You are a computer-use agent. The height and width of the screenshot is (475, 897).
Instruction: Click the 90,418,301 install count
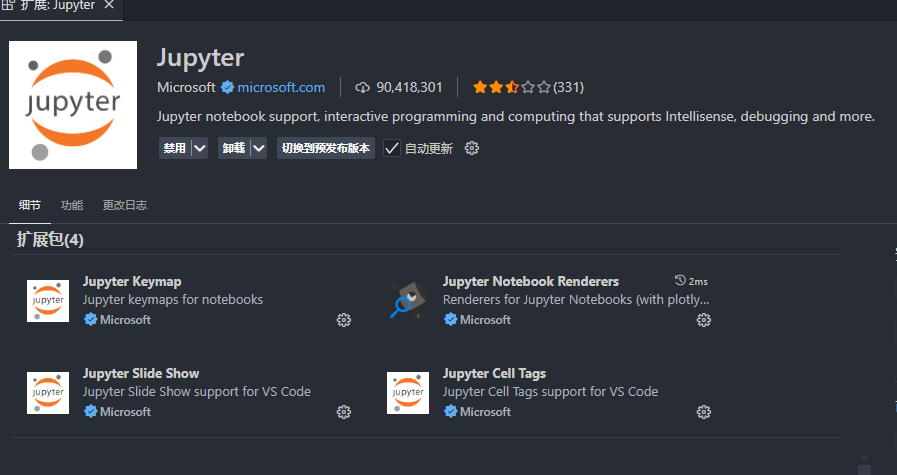(x=410, y=88)
